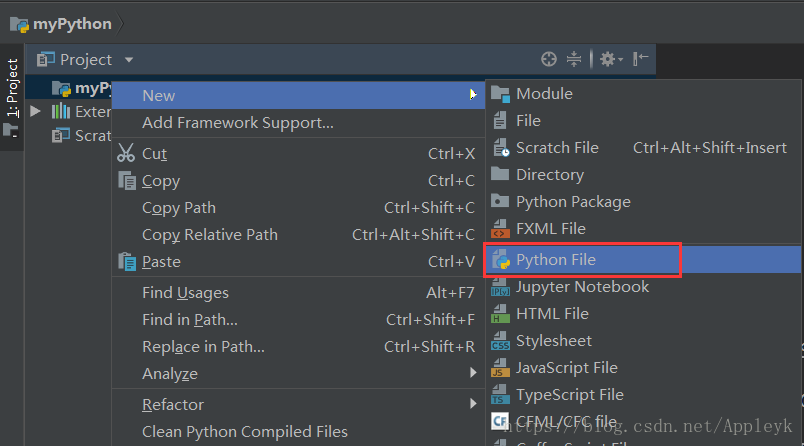Expand the External Libraries tree node

(x=35, y=111)
